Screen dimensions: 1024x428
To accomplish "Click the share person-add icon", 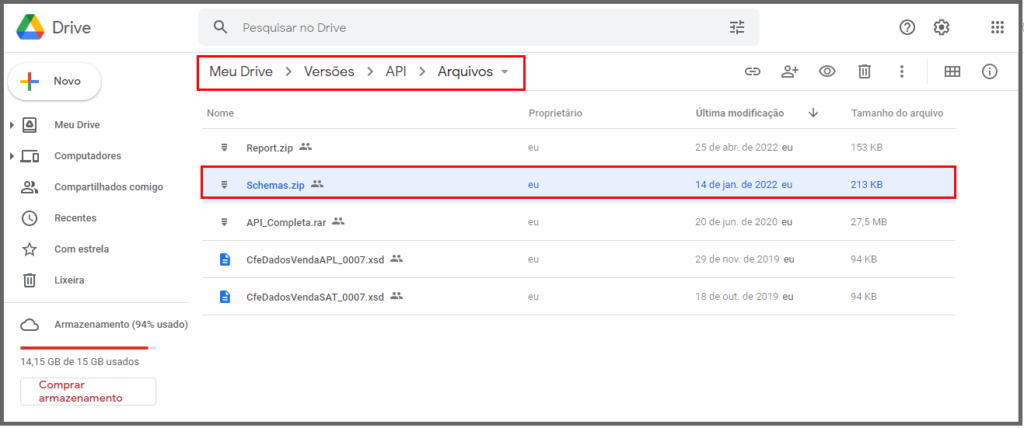I will pos(790,71).
